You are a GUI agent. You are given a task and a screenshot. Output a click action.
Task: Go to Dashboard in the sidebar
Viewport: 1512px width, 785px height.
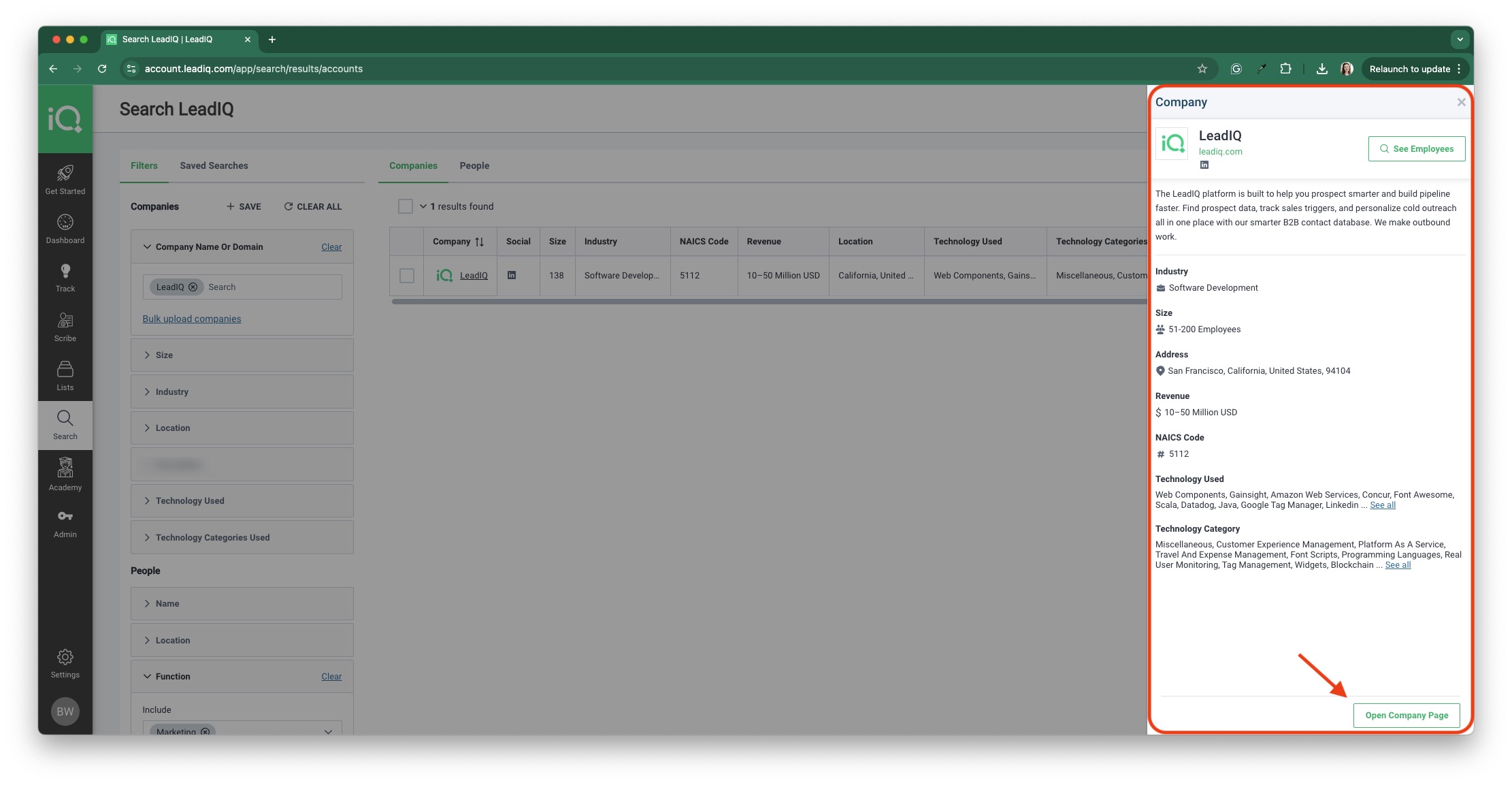click(x=65, y=228)
